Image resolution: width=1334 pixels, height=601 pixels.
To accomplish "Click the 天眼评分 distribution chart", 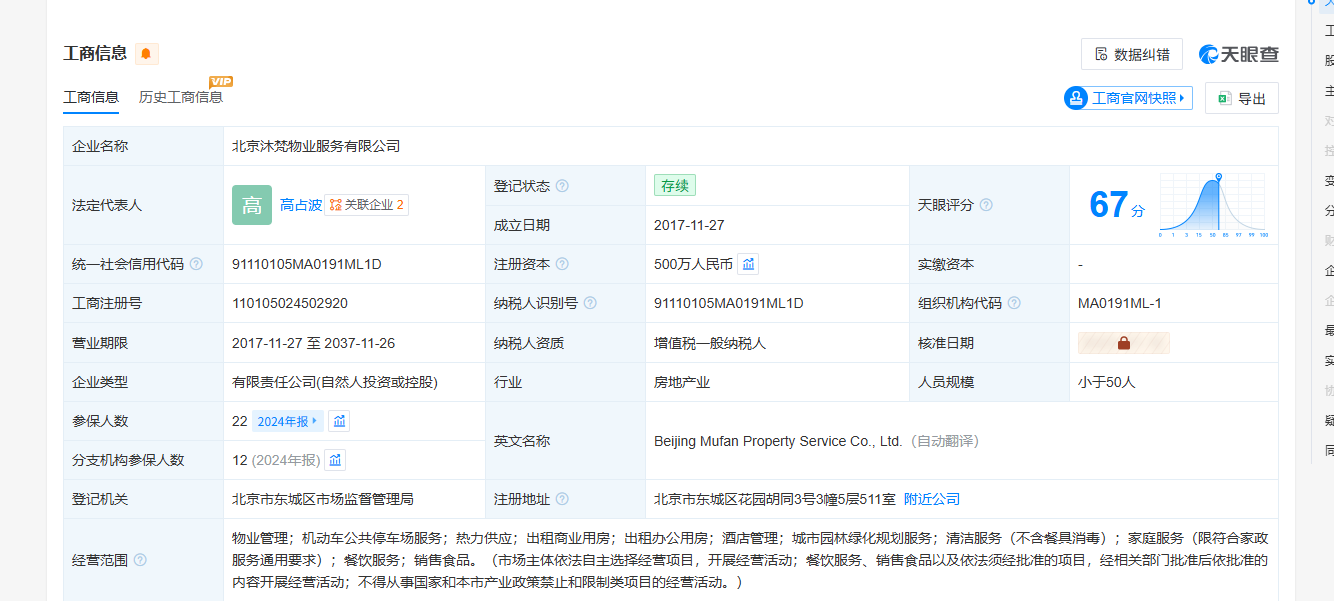I will [1213, 205].
